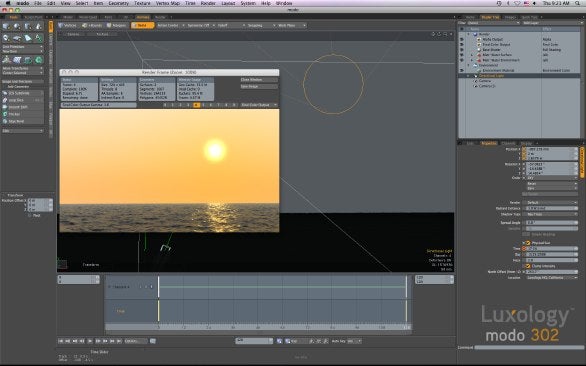The width and height of the screenshot is (586, 366).
Task: Toggle visibility eye for Alpha Output
Action: 462,39
